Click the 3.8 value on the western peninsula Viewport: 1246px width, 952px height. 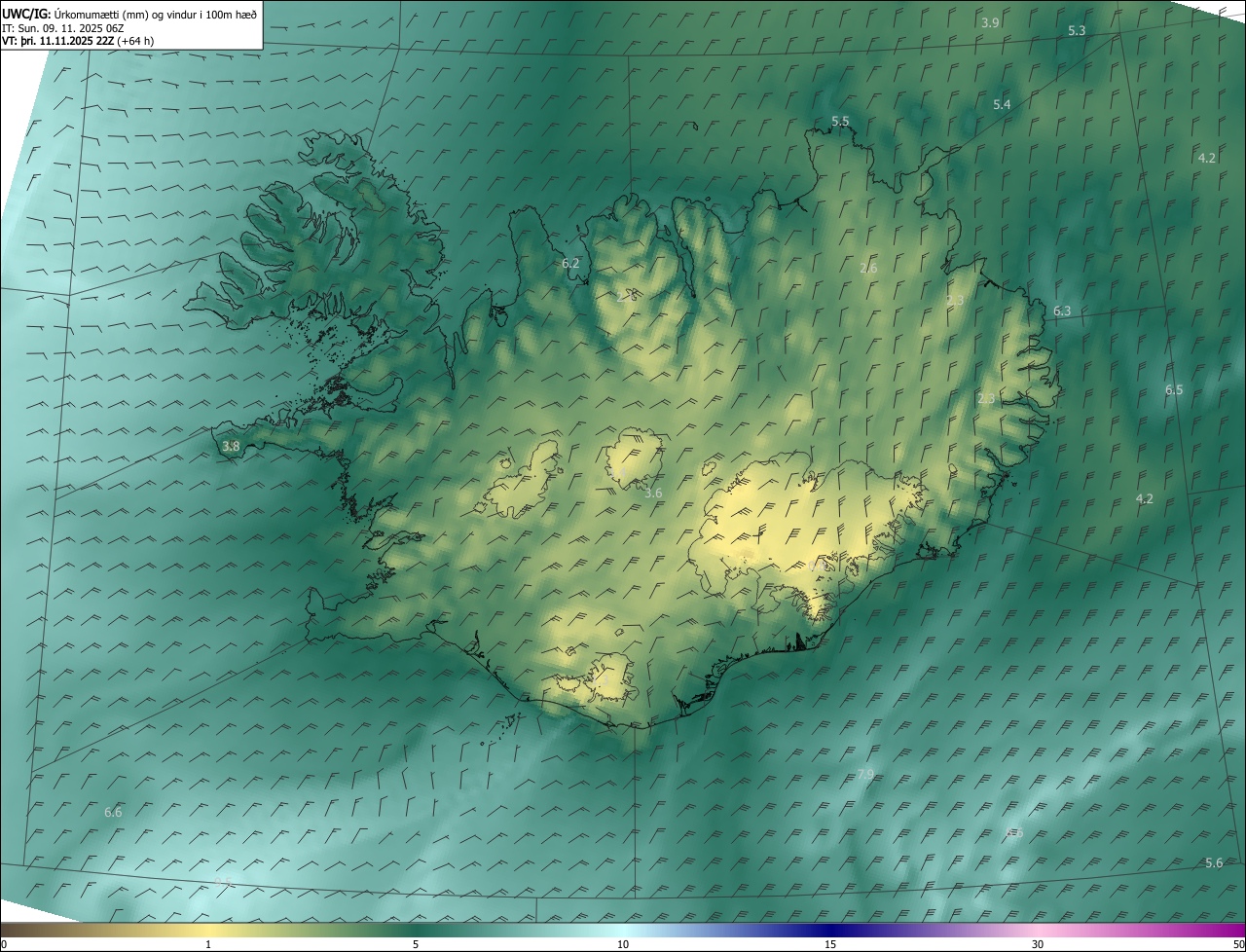(x=231, y=446)
